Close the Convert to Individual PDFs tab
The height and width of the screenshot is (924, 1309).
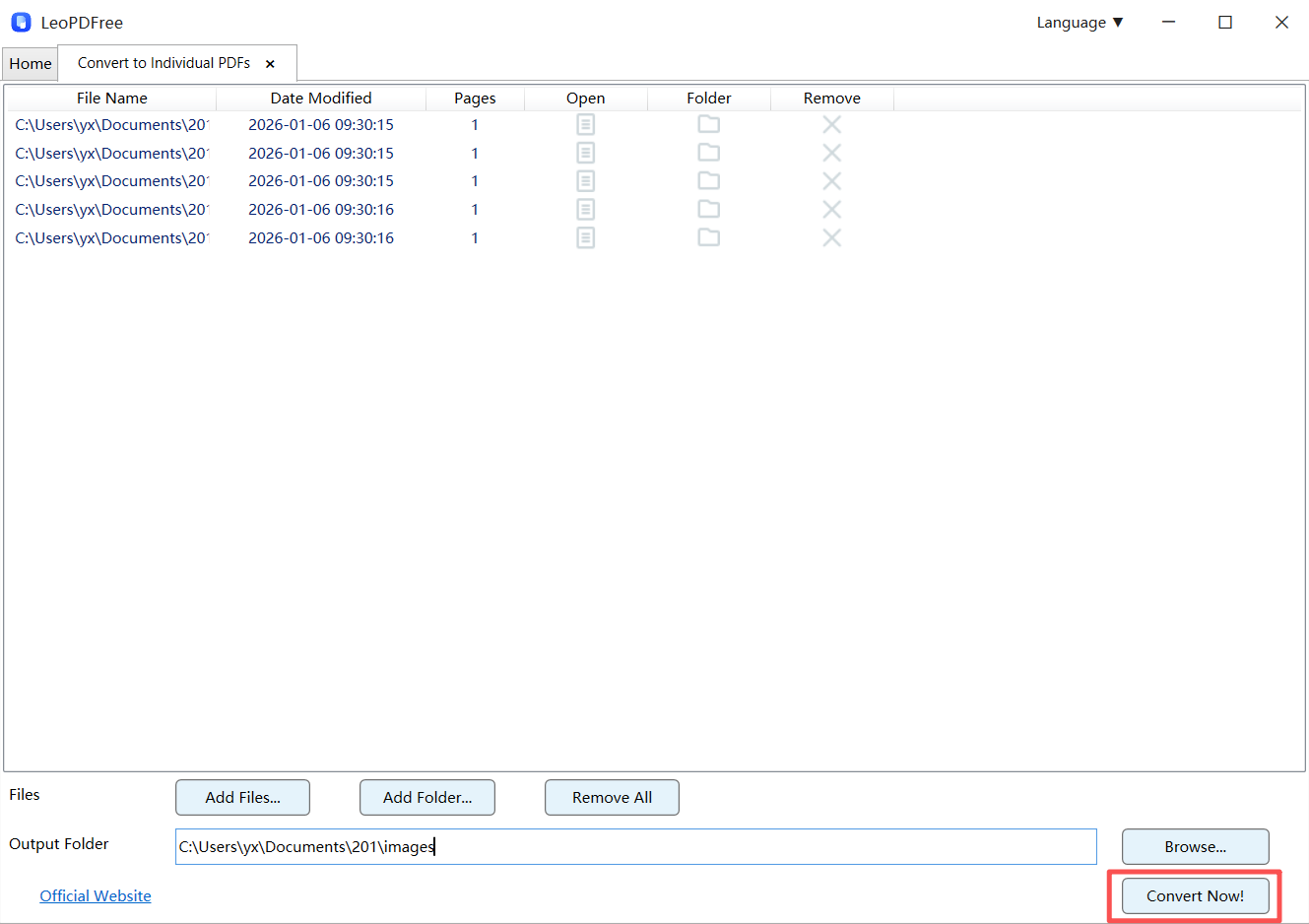(x=270, y=64)
